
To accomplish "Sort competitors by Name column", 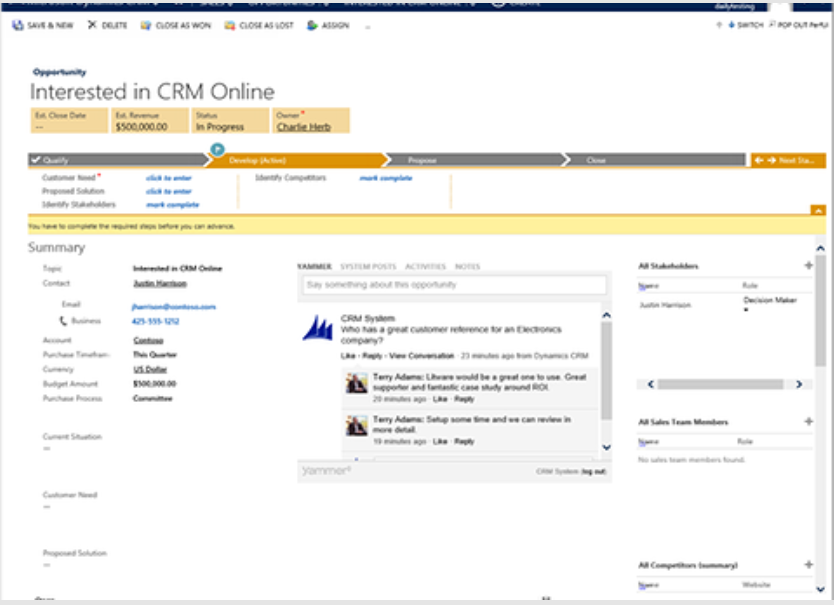I will click(x=648, y=585).
